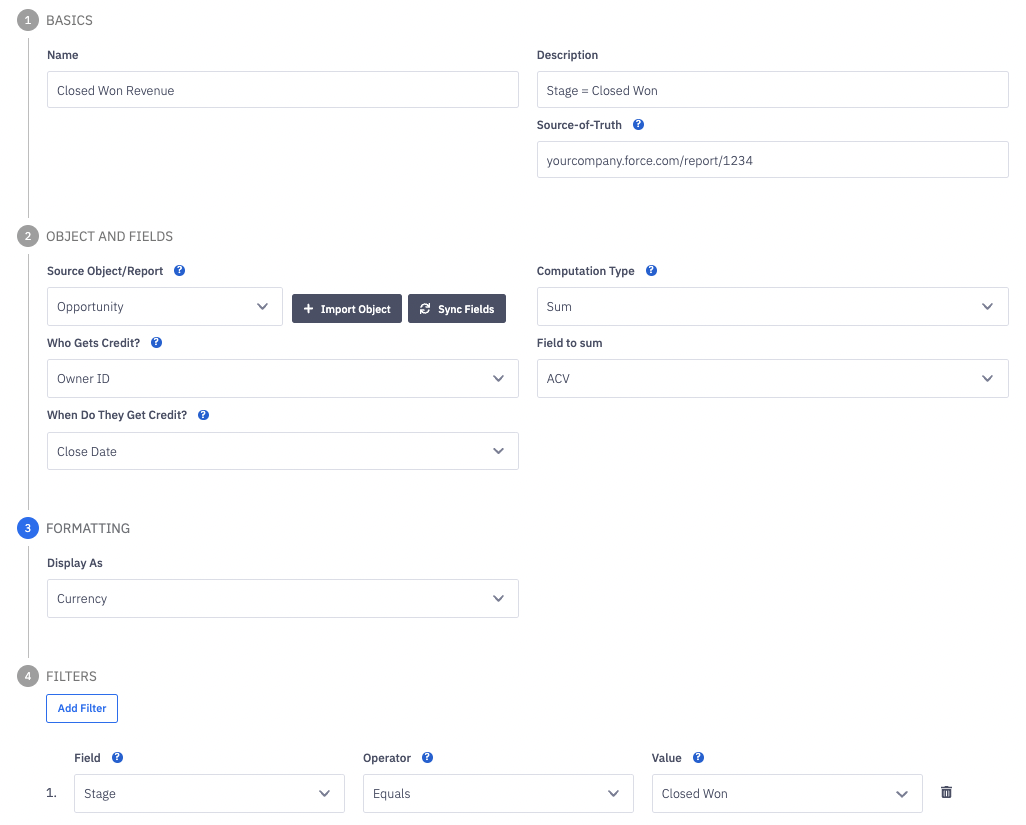The height and width of the screenshot is (825, 1026).
Task: Jump to step 3 Formatting section
Action: 28,528
